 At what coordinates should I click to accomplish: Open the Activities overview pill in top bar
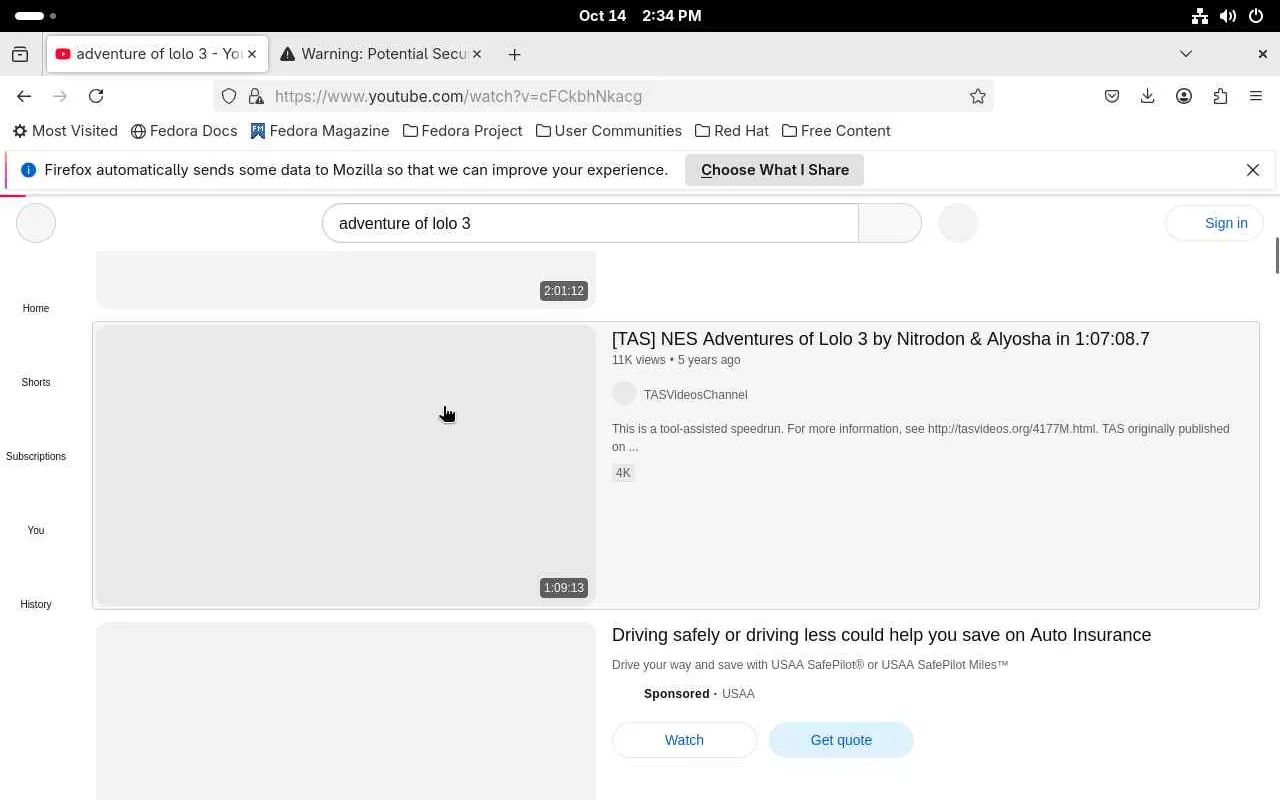click(x=36, y=16)
